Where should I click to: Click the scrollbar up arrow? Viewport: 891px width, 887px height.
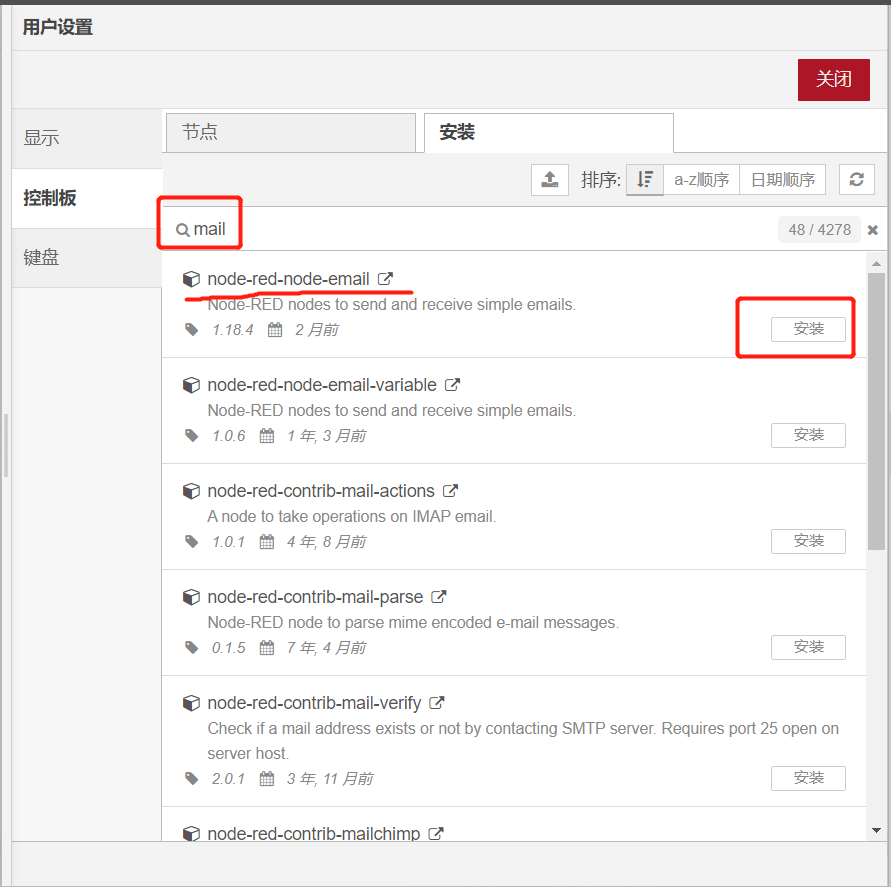click(876, 263)
